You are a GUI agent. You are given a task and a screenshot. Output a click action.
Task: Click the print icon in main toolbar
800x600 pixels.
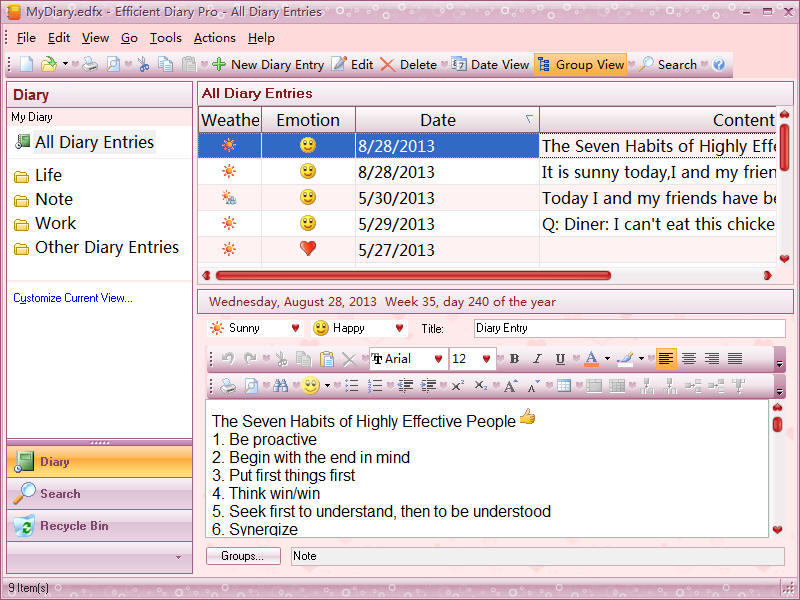(x=90, y=64)
